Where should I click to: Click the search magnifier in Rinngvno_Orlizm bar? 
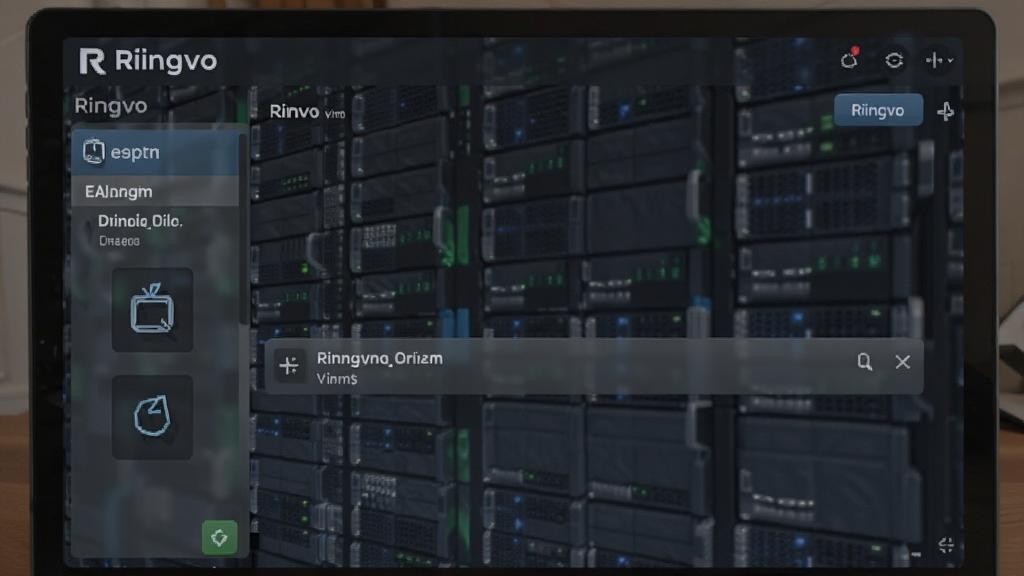click(x=865, y=362)
